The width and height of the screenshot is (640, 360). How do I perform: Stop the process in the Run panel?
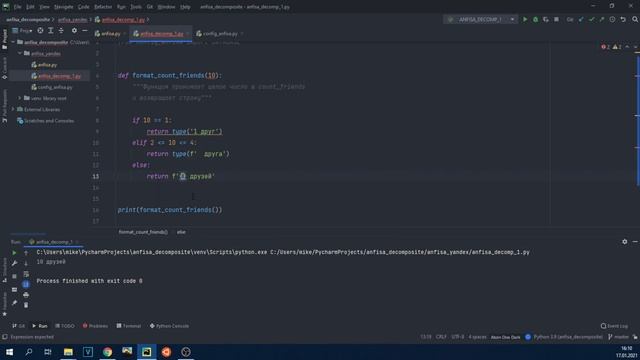coord(14,276)
